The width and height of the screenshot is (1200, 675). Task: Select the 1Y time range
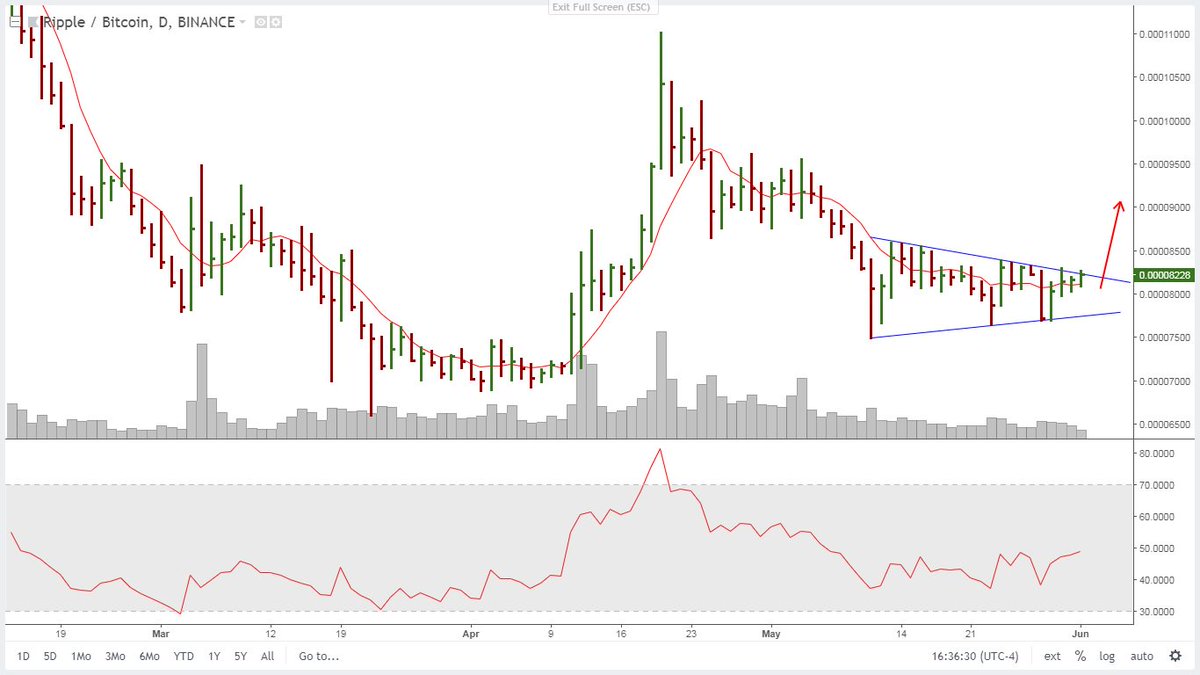point(214,656)
